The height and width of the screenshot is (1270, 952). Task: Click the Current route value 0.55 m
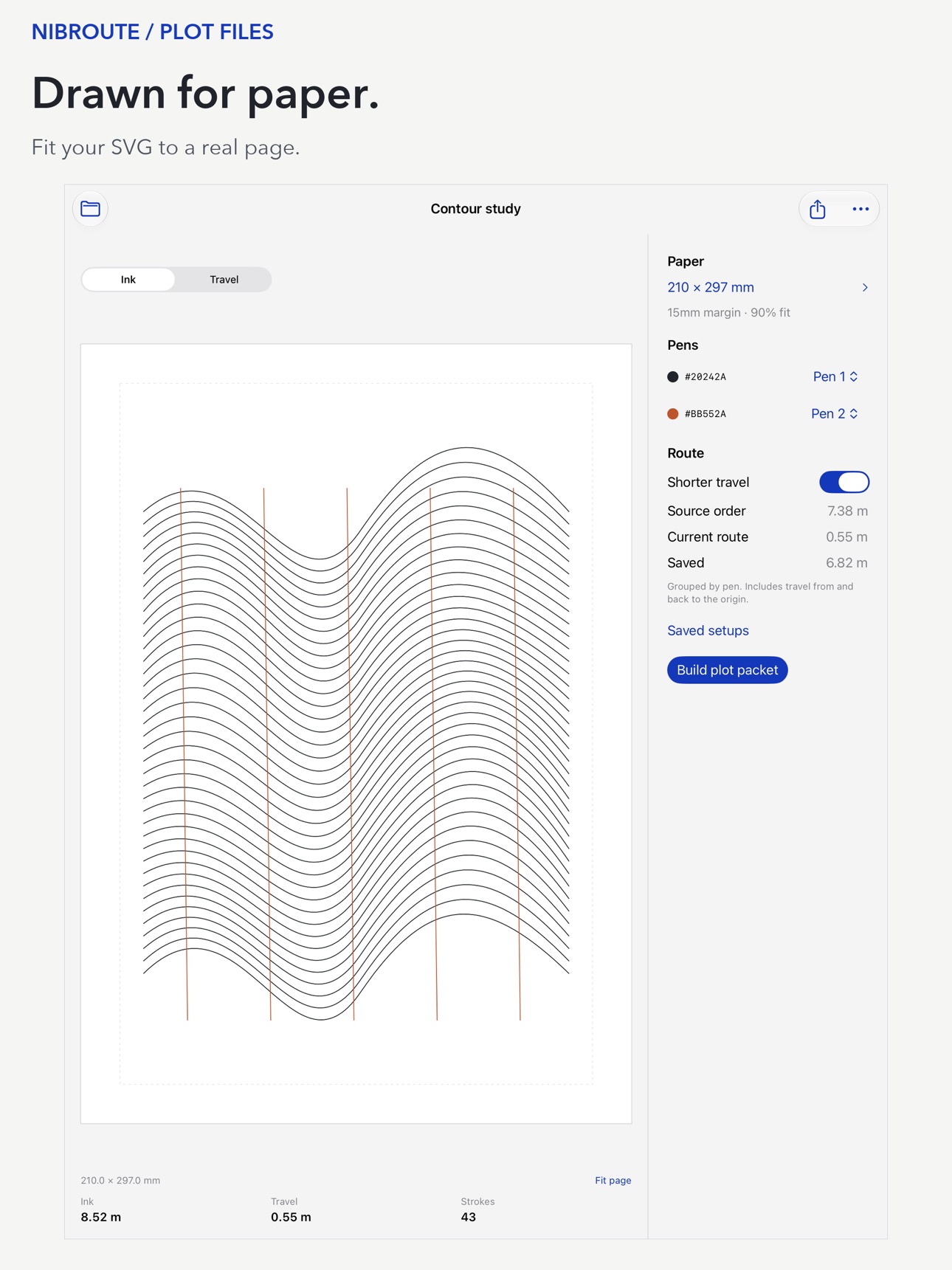(846, 536)
